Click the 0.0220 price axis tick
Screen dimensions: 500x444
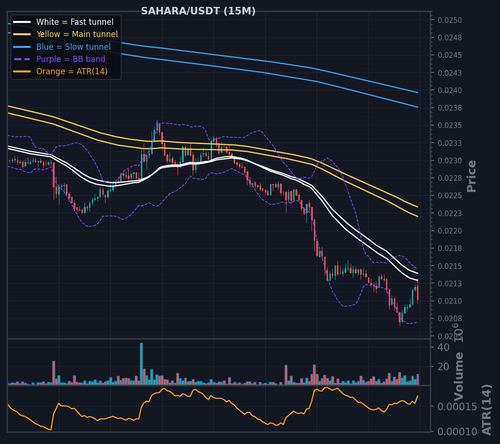click(x=450, y=231)
